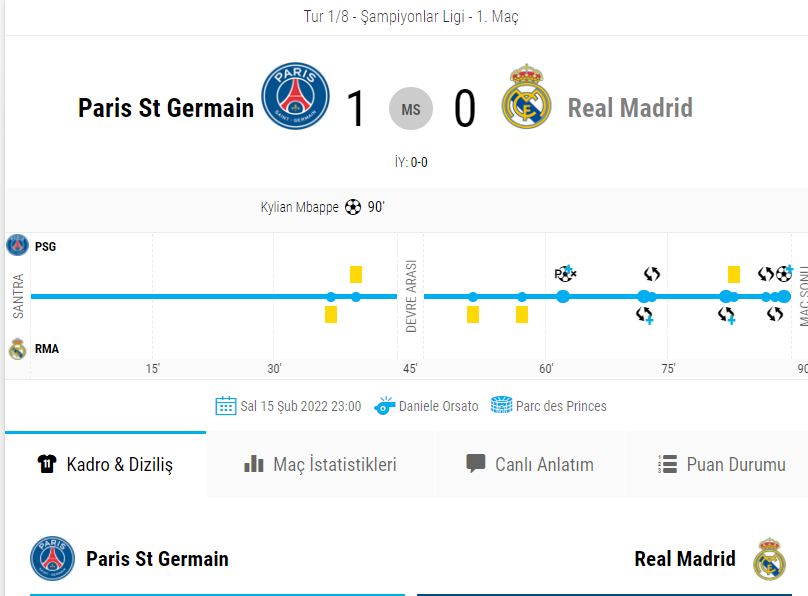Open the Real Madrid team name link

click(x=630, y=108)
